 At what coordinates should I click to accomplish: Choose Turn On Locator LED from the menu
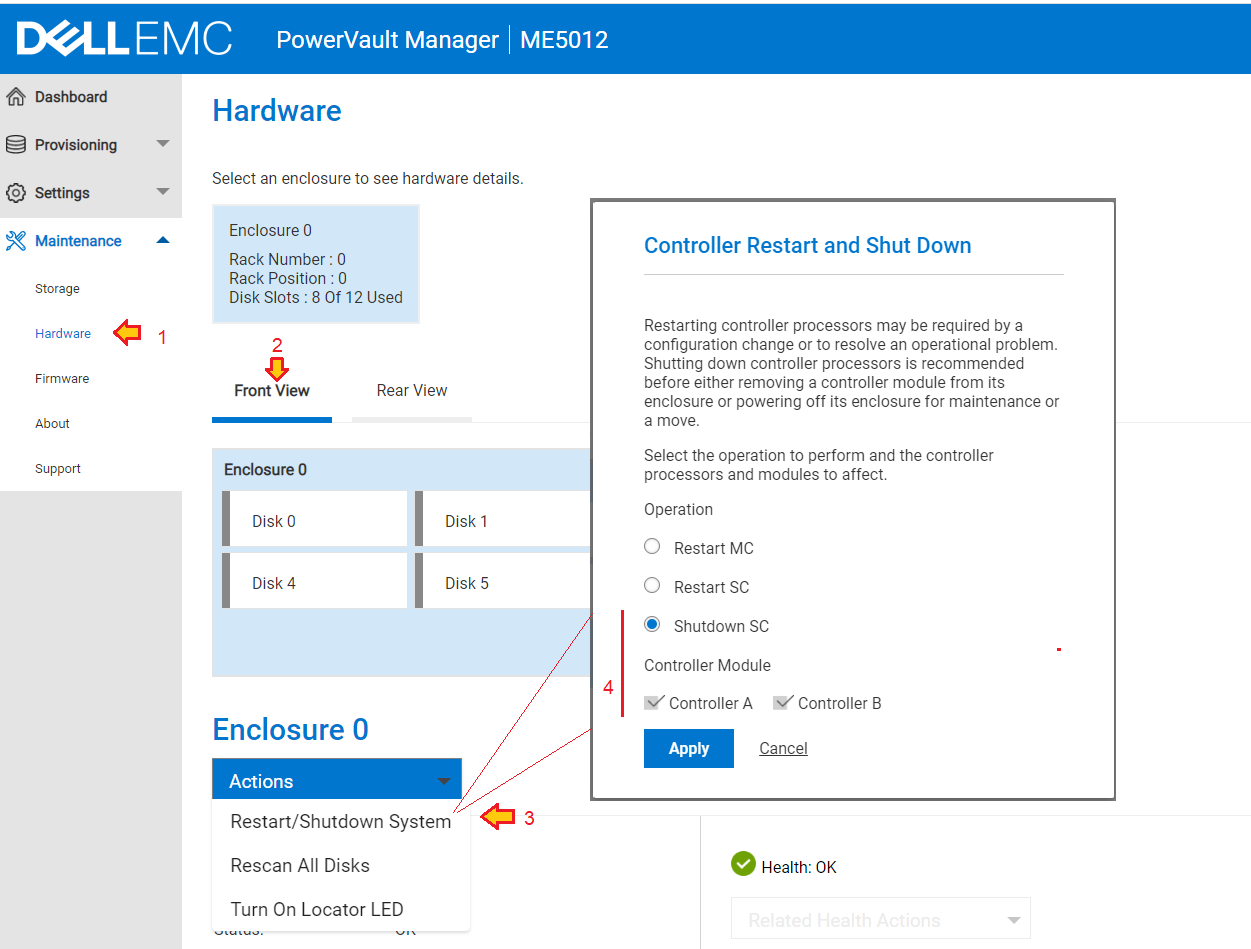315,909
